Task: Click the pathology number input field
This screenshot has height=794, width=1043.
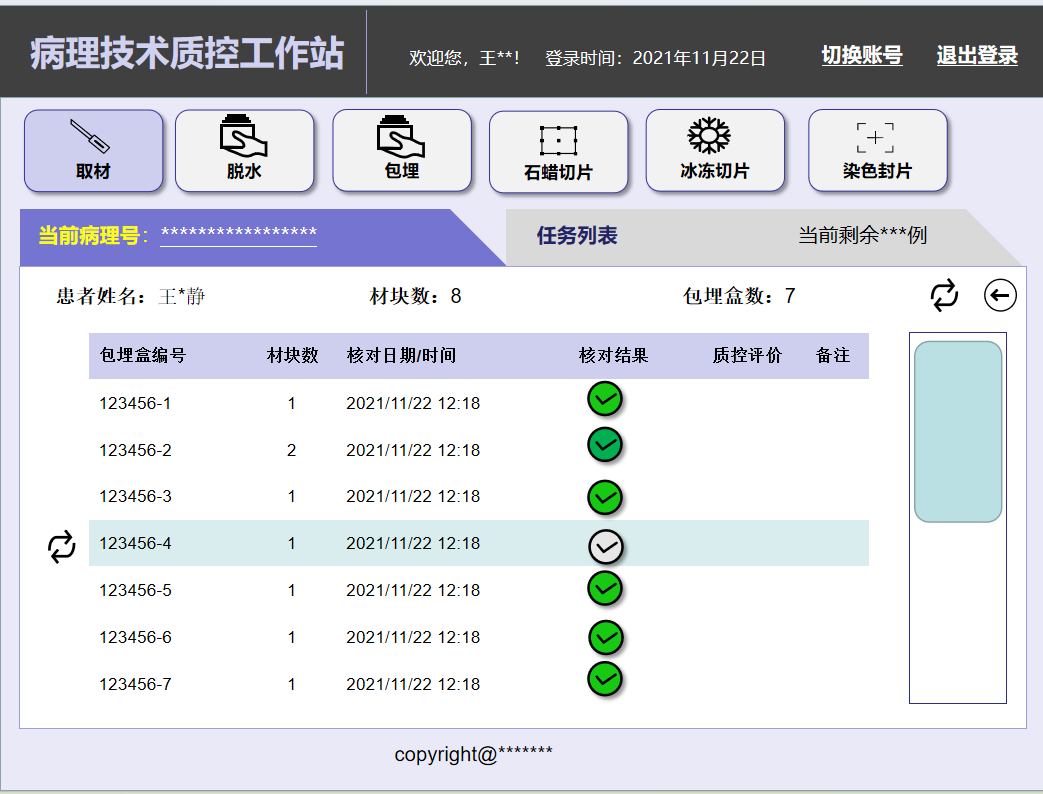Action: (x=238, y=234)
